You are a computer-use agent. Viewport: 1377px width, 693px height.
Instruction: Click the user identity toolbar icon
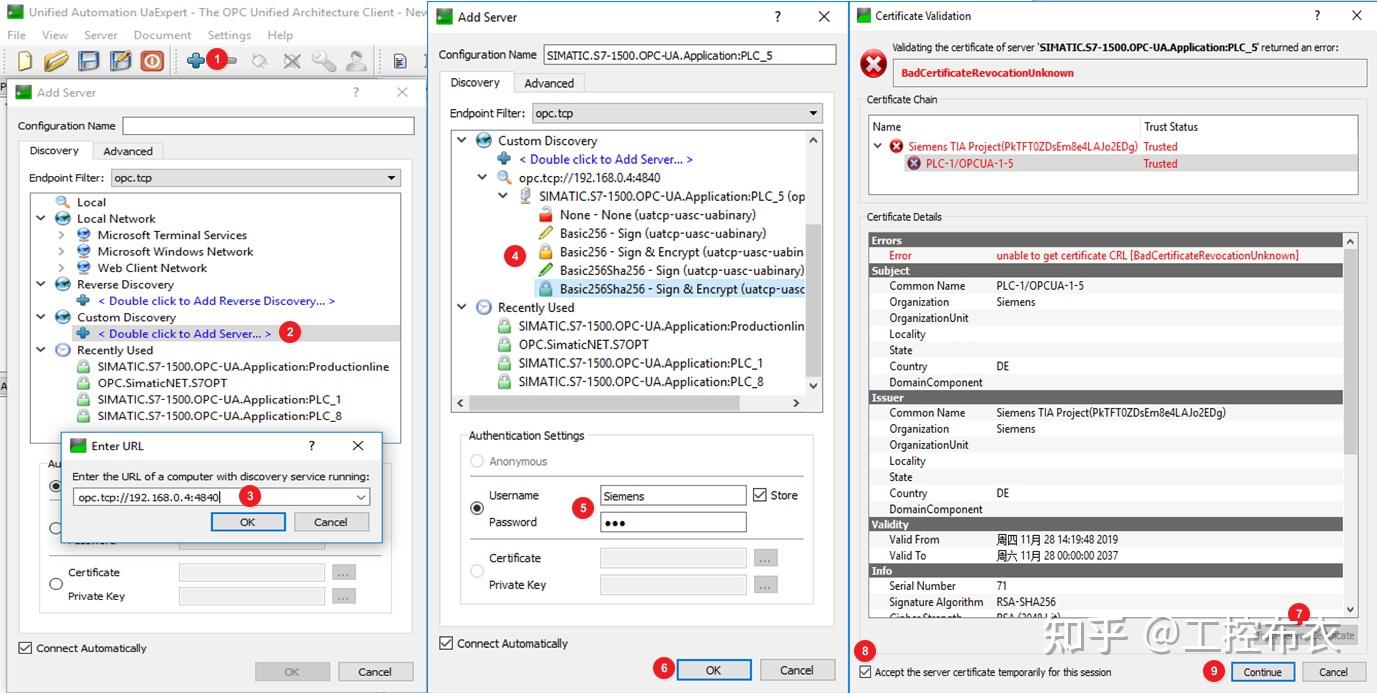click(355, 61)
